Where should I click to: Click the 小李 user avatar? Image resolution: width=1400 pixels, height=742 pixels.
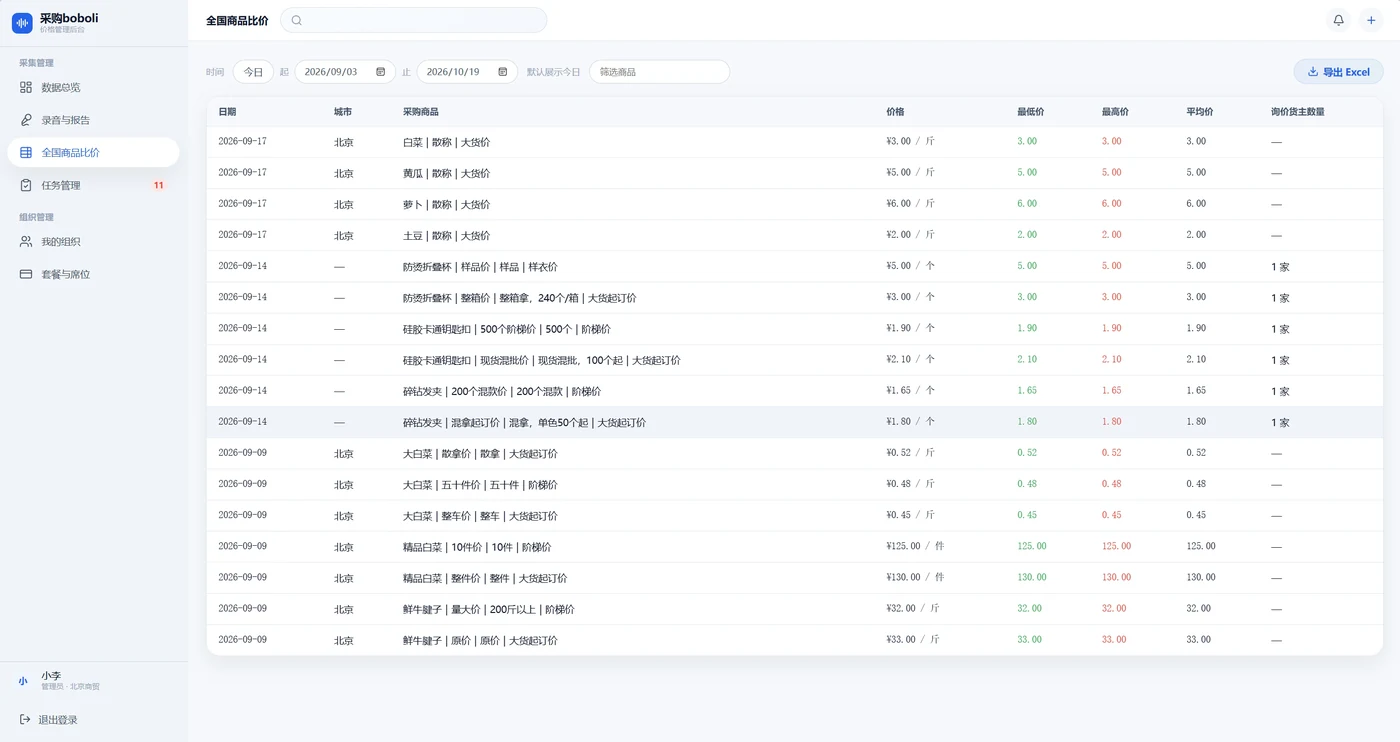(x=23, y=681)
